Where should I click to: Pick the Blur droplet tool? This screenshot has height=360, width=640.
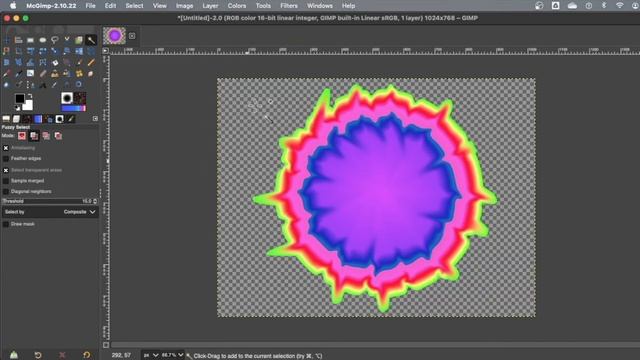click(x=7, y=85)
